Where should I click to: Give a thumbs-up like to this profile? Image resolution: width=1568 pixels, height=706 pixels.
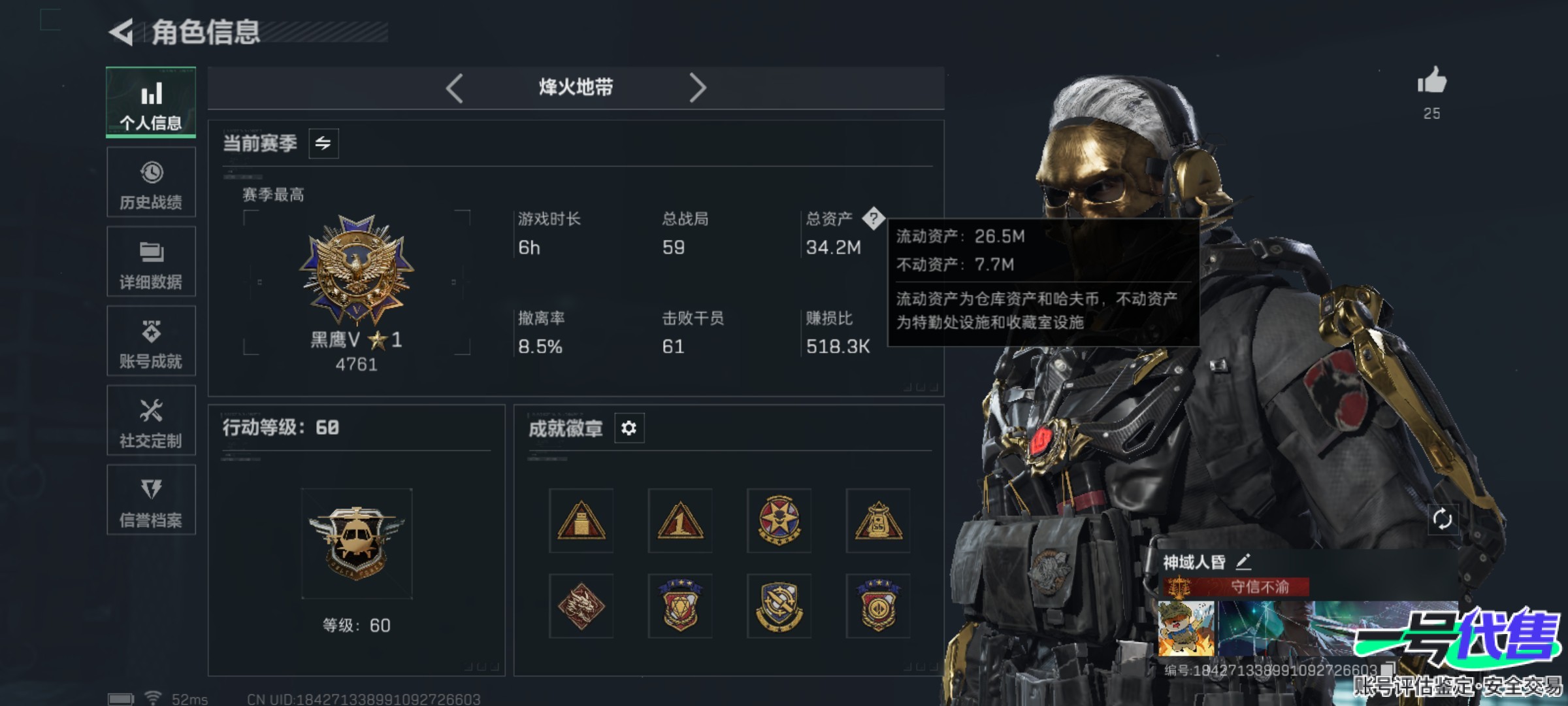pyautogui.click(x=1432, y=81)
